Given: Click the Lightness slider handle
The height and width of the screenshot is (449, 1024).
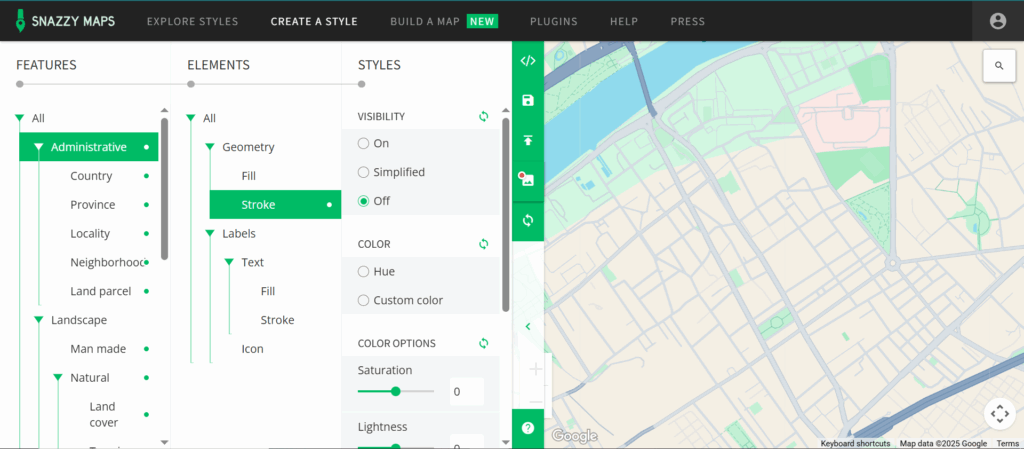Looking at the screenshot, I should tap(395, 447).
